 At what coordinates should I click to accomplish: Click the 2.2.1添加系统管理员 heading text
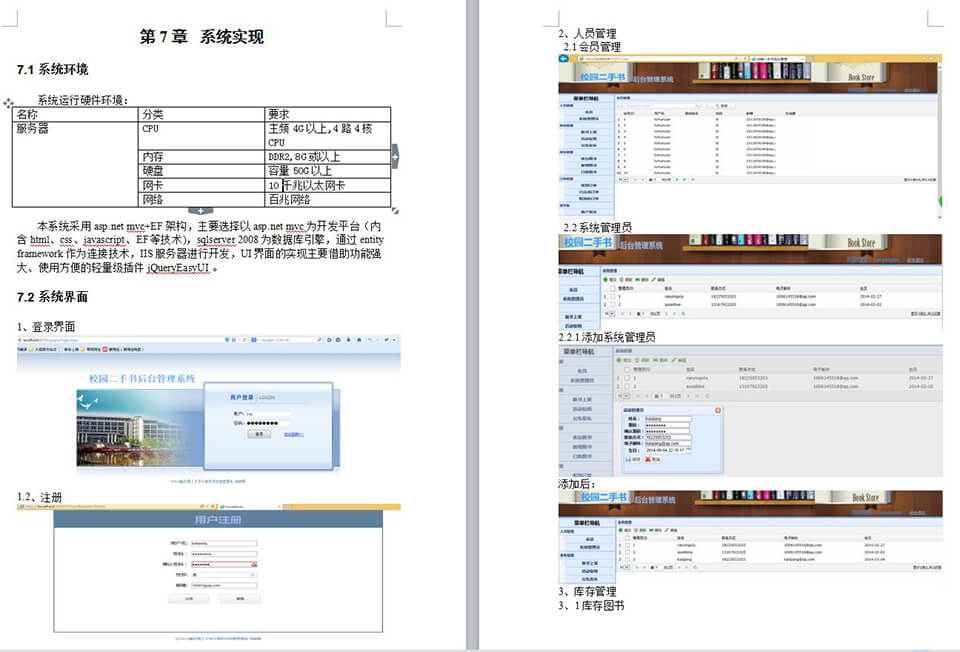[607, 337]
